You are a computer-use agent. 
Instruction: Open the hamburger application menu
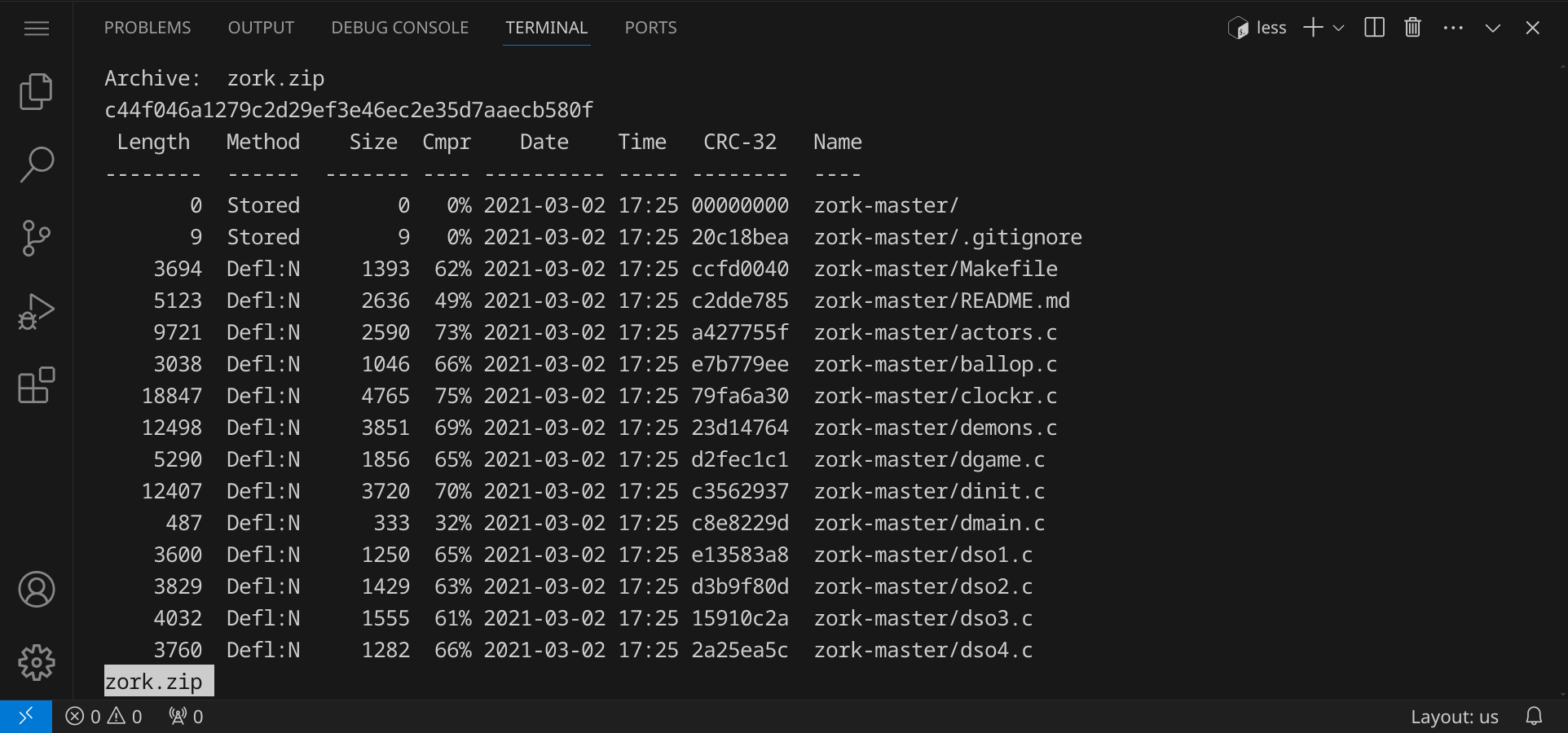click(36, 29)
